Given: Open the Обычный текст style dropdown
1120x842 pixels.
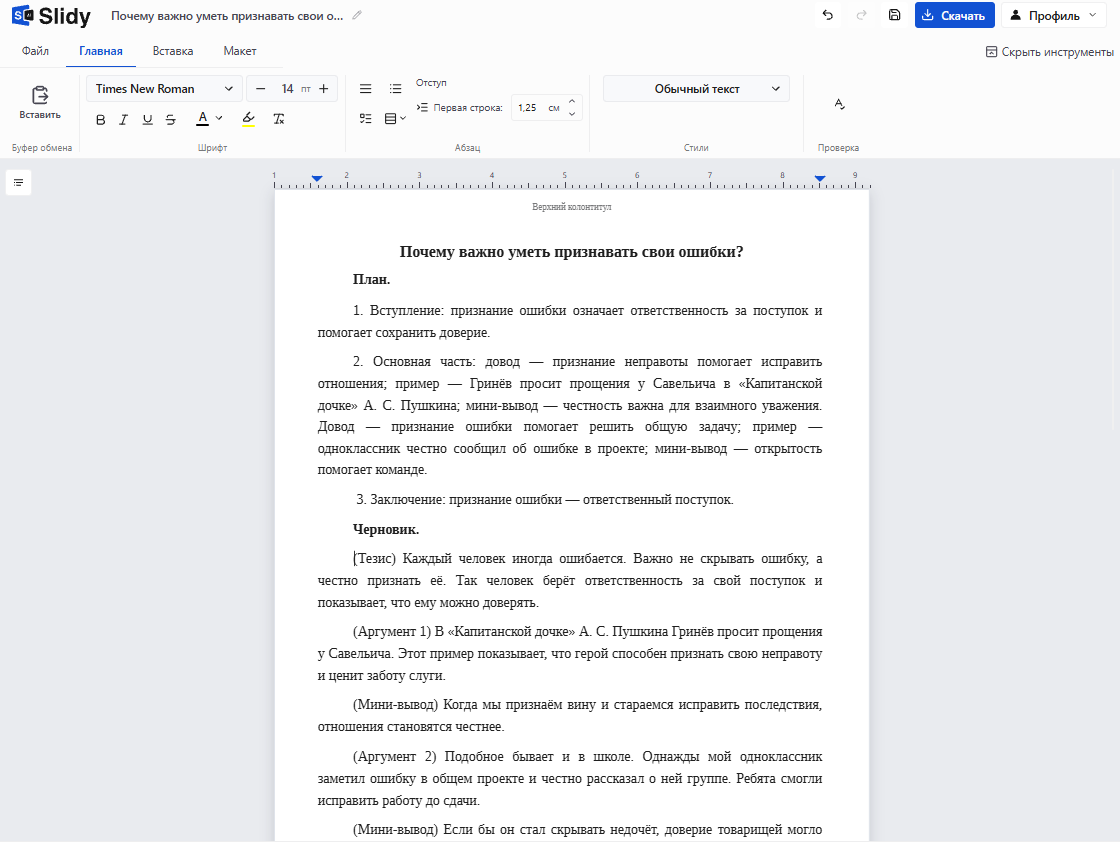Looking at the screenshot, I should (696, 89).
